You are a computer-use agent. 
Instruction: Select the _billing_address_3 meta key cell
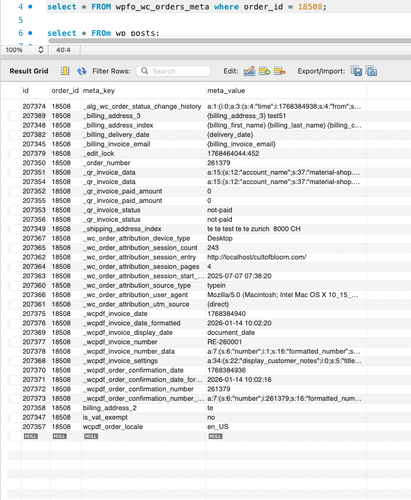click(143, 116)
